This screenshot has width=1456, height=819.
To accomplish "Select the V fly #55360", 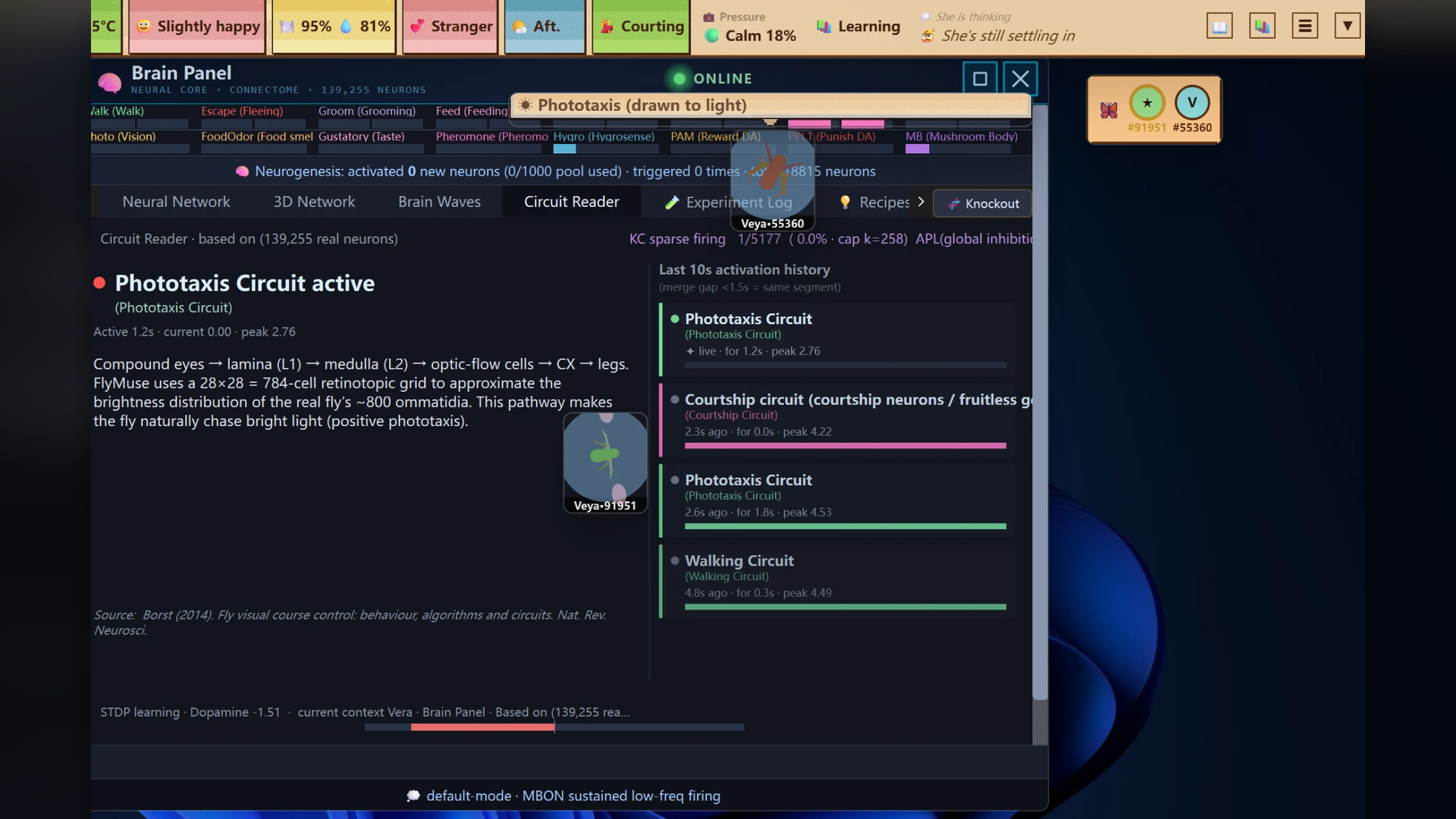I will coord(1192,103).
